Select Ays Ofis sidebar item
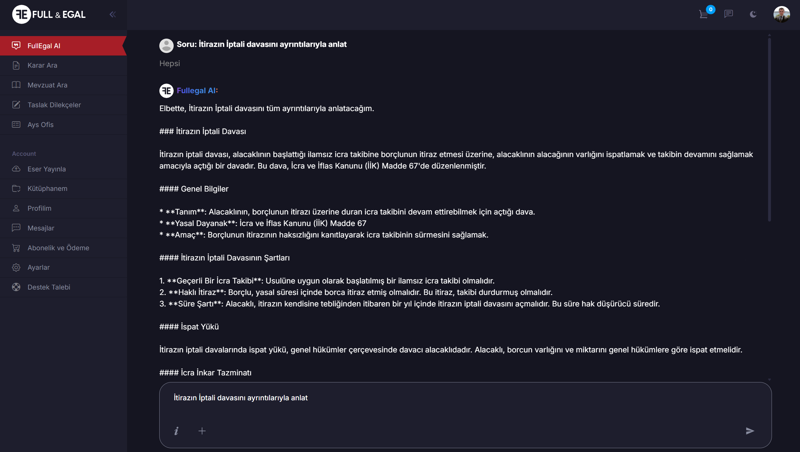The height and width of the screenshot is (452, 800). point(40,125)
